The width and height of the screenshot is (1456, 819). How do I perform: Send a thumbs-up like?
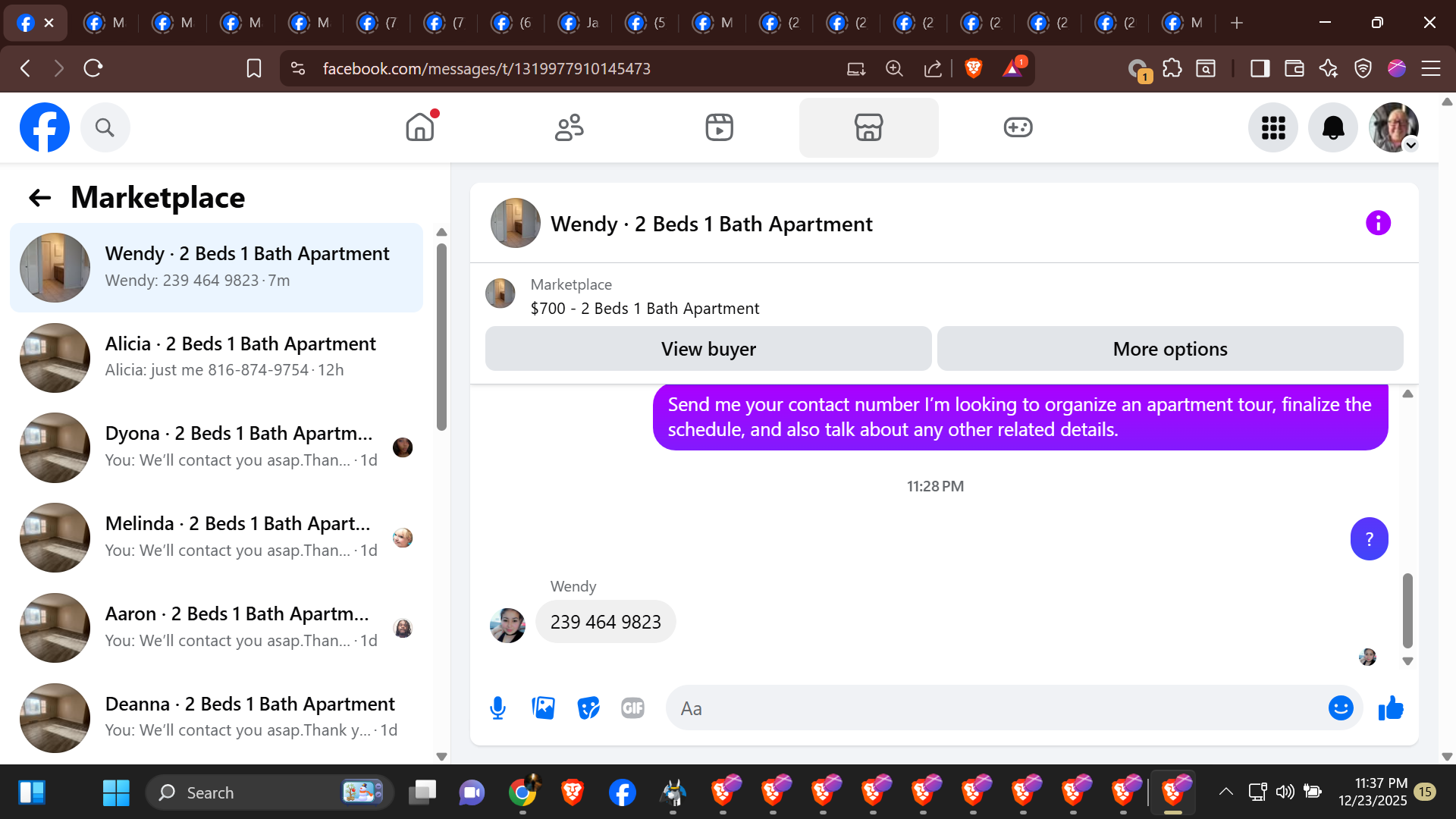[x=1391, y=708]
